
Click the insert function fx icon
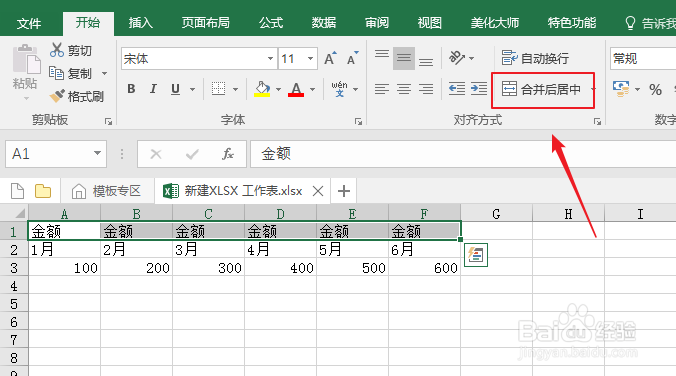point(228,154)
